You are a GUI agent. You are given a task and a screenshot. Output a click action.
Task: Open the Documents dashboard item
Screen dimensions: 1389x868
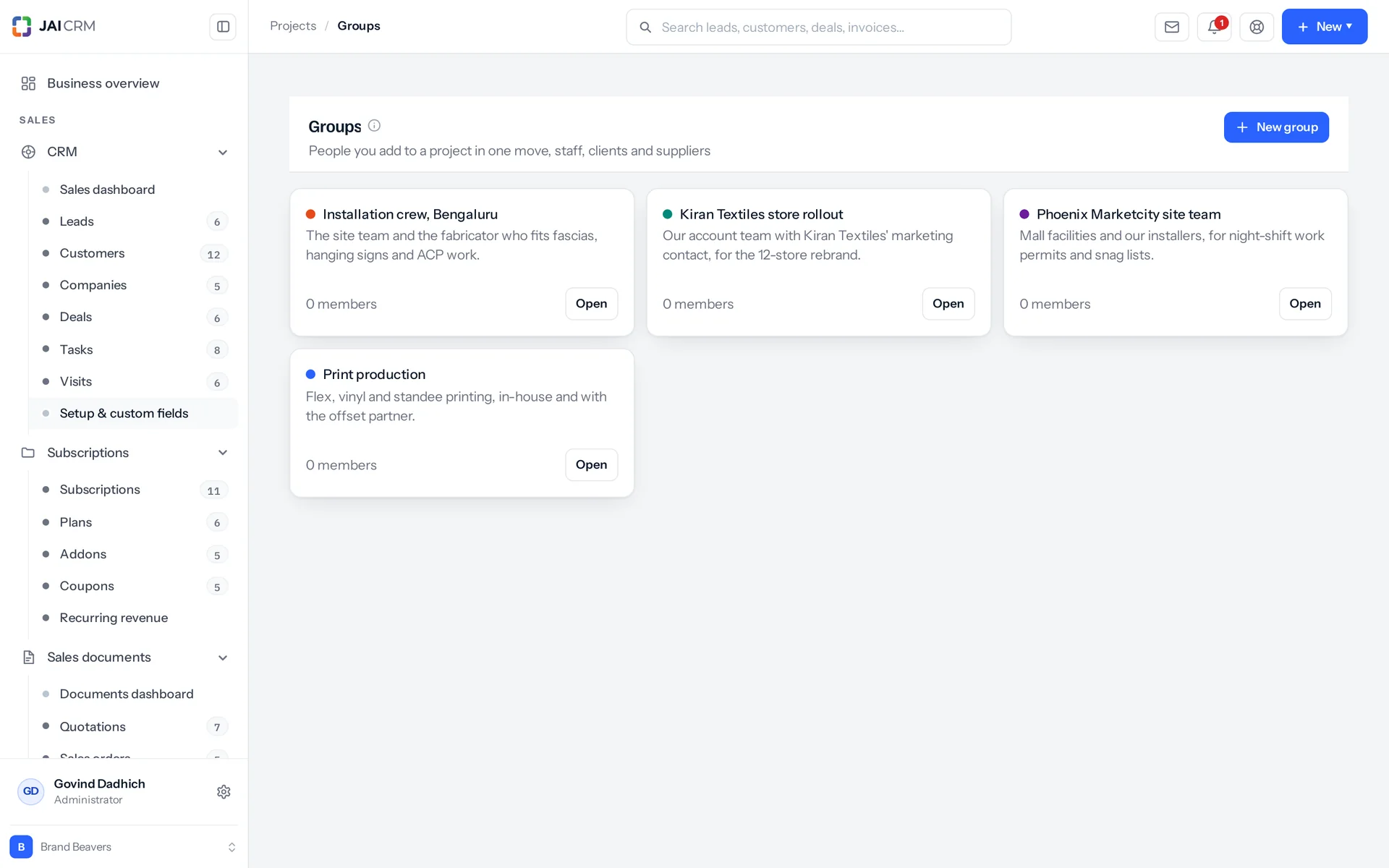133,694
